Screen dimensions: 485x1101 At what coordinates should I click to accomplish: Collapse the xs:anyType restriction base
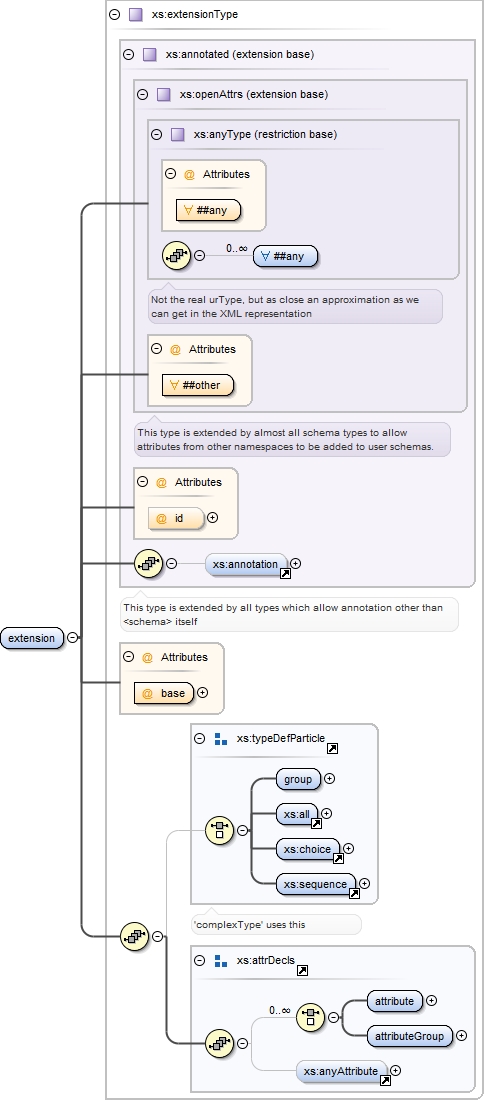click(157, 134)
